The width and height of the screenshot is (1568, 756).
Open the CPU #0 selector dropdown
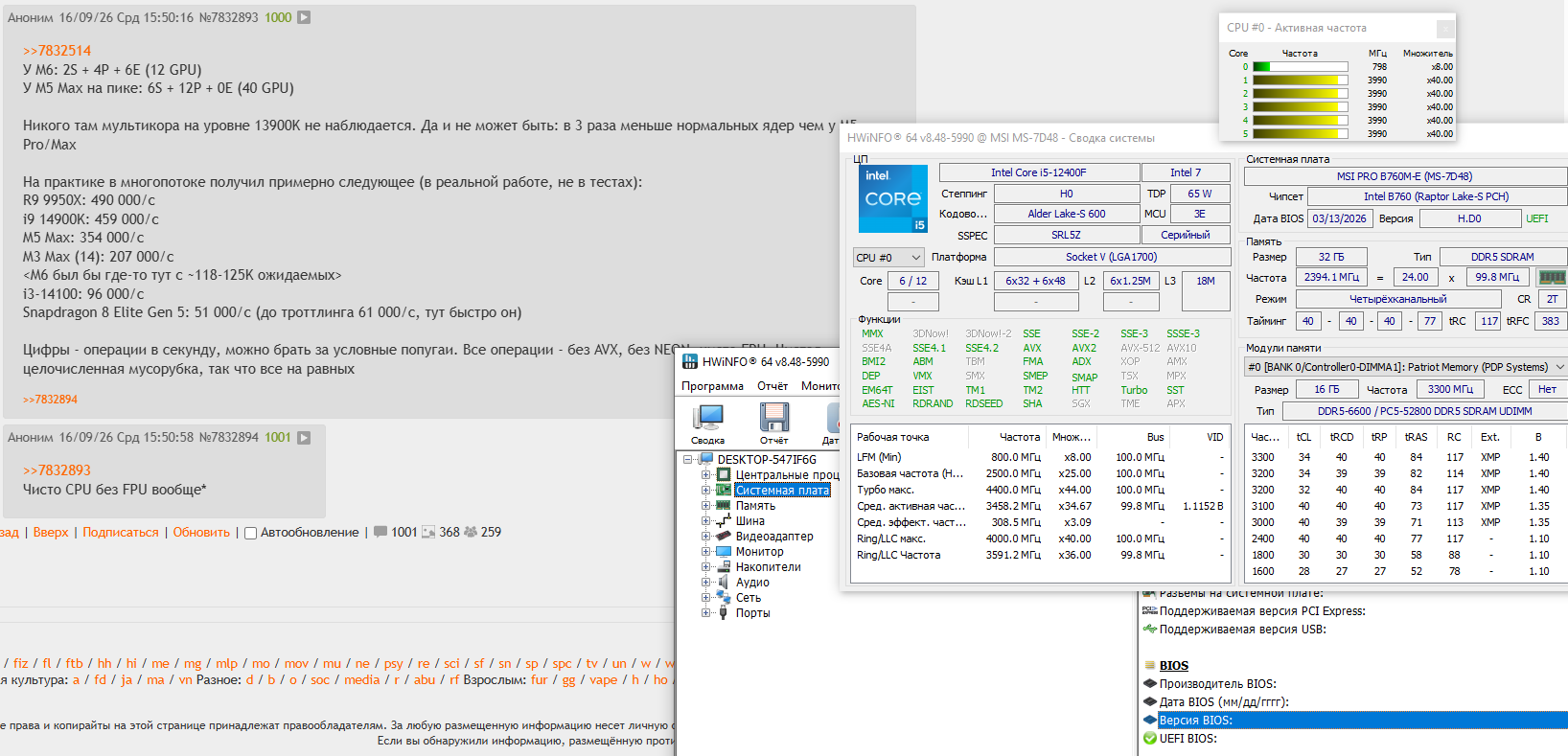pos(888,258)
